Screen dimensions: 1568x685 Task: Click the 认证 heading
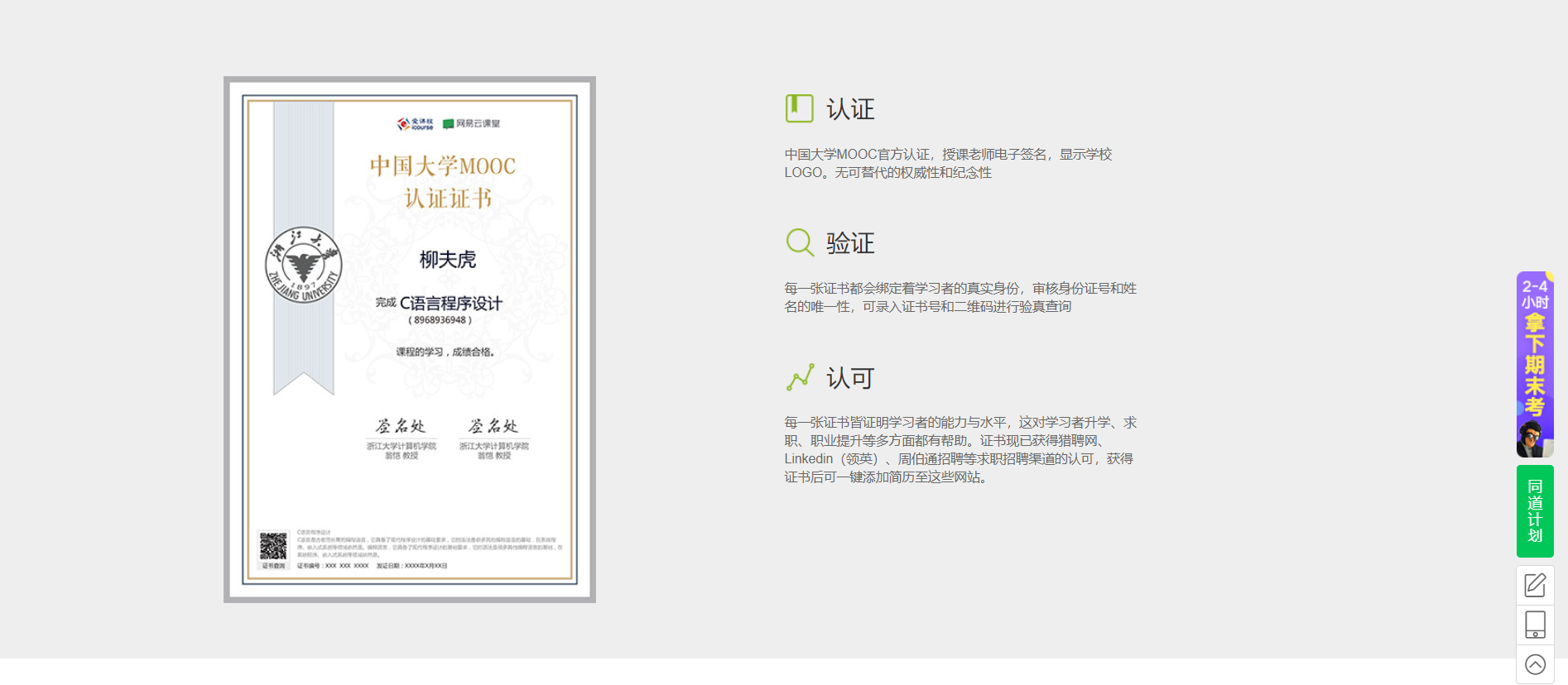[850, 109]
